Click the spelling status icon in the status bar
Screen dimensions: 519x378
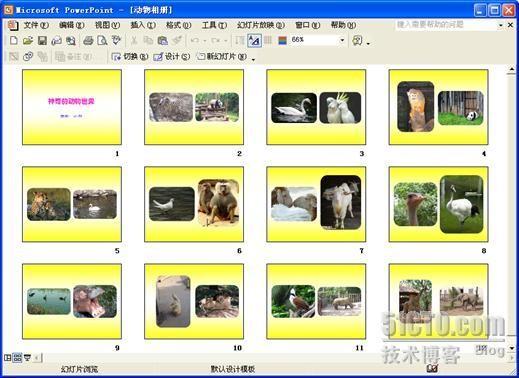[432, 368]
